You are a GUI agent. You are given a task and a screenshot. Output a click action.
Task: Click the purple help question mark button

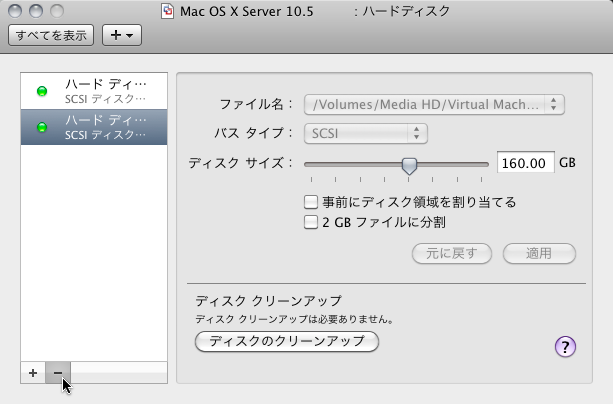565,346
